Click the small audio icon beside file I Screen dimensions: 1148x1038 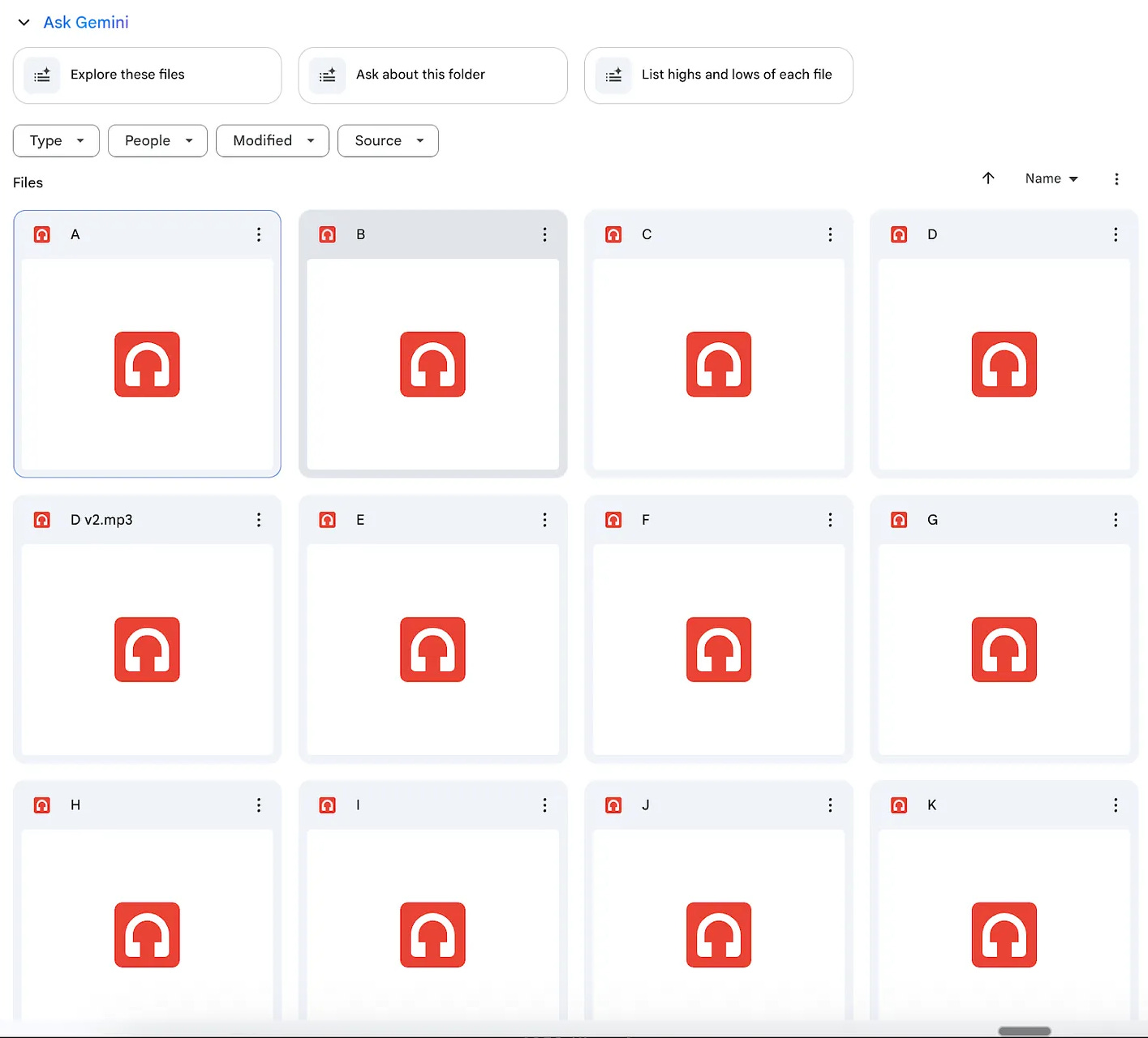(328, 805)
